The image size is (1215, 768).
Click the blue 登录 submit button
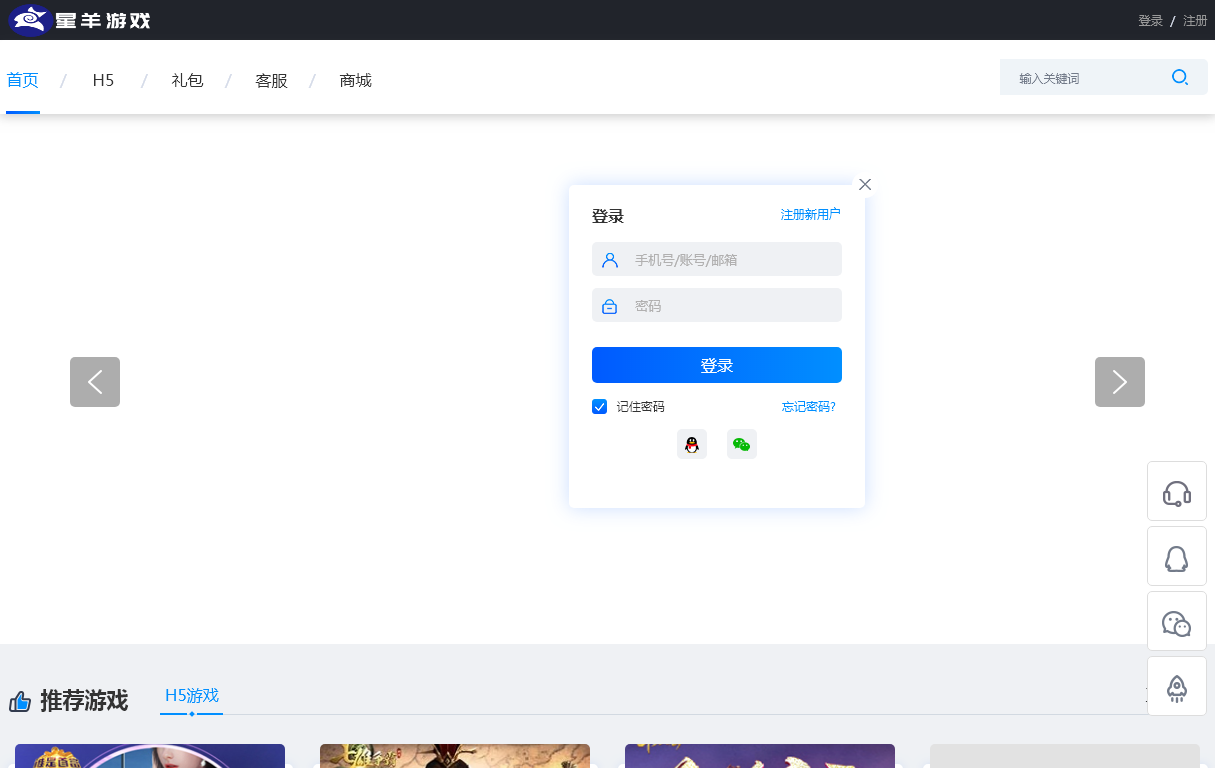point(717,365)
